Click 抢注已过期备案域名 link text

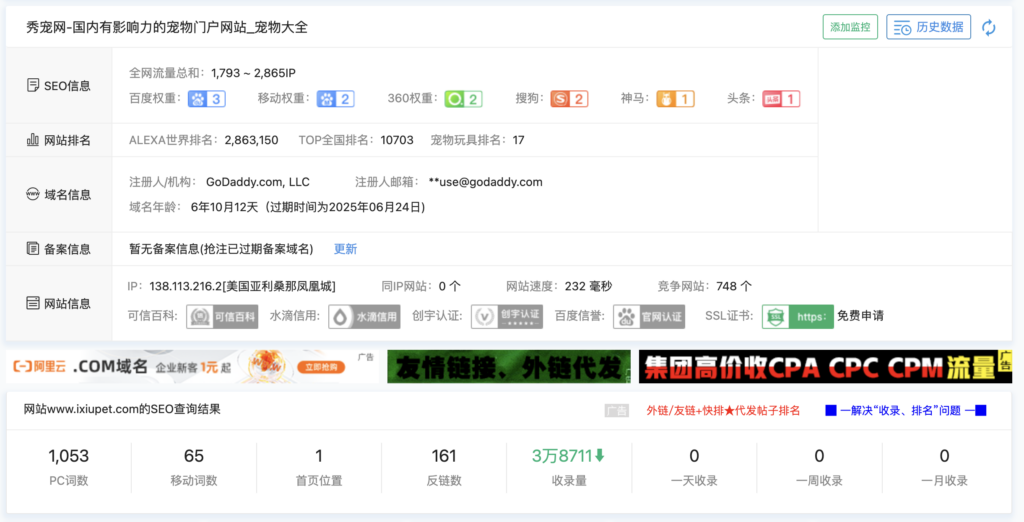pos(257,249)
